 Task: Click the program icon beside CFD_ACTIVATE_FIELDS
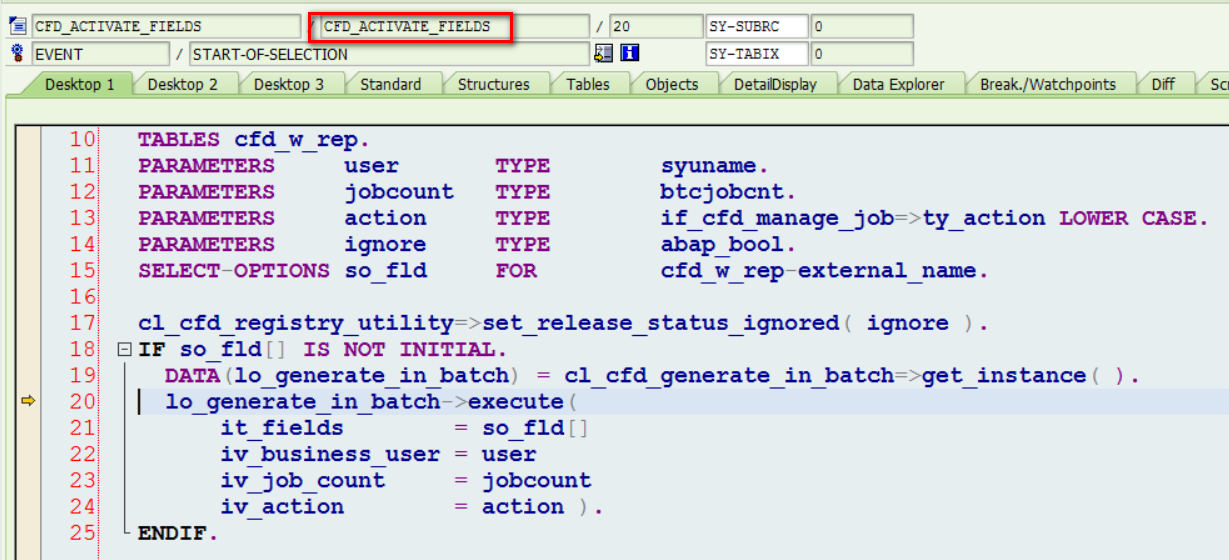tap(17, 27)
